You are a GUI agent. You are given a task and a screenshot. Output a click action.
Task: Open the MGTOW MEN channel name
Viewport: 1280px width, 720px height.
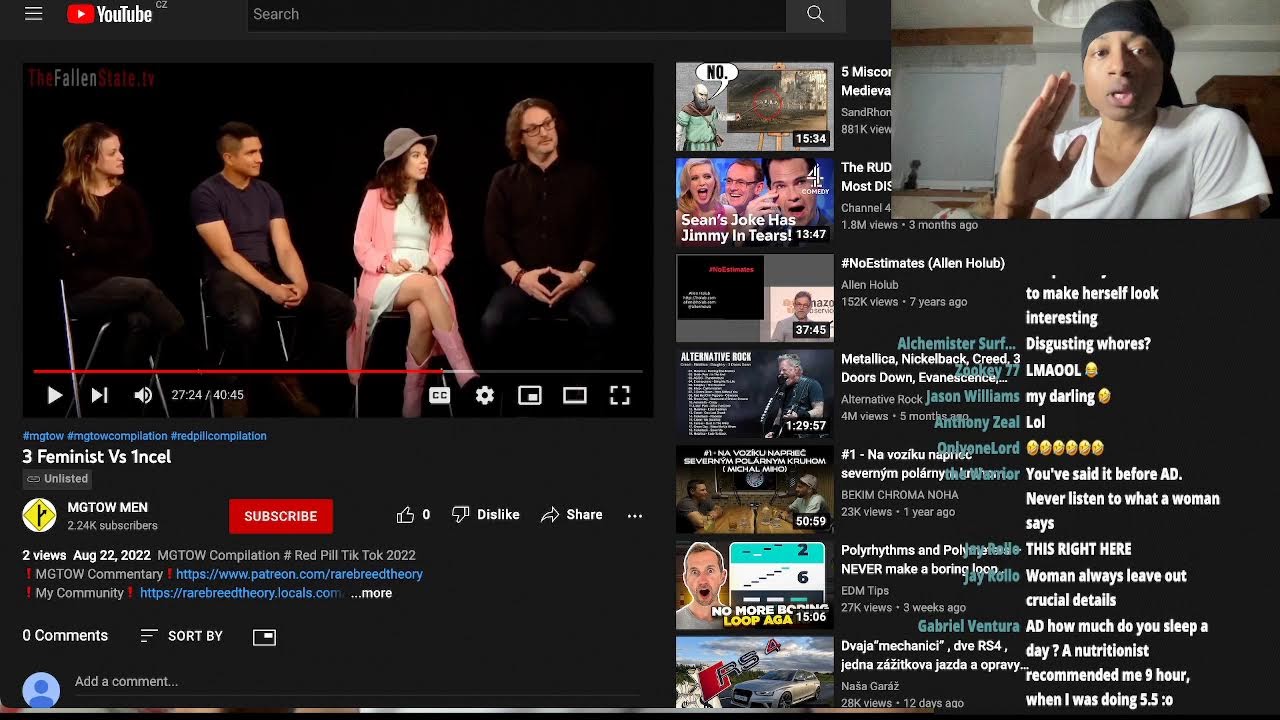[x=107, y=507]
